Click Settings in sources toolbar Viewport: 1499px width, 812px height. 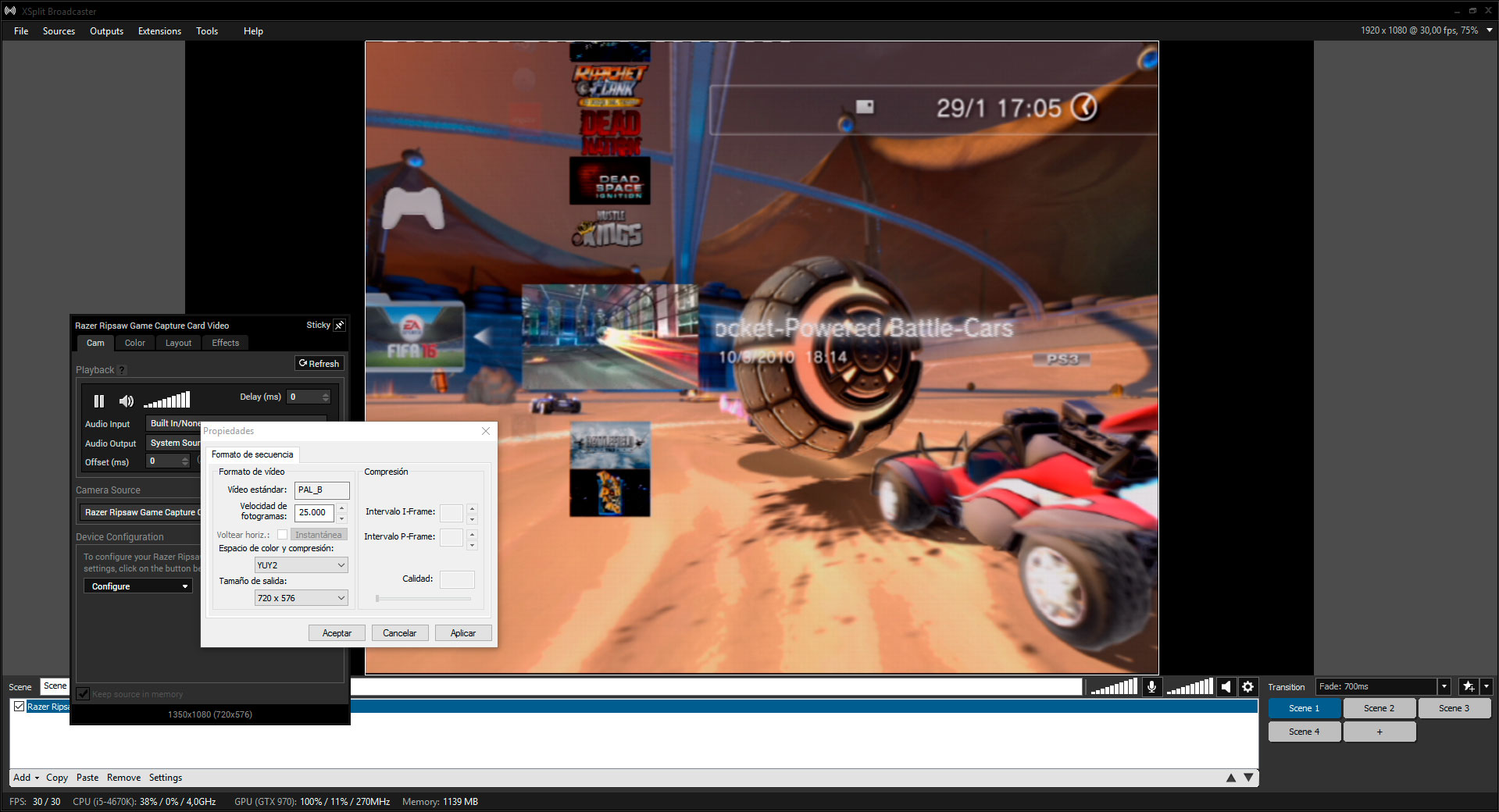coord(166,778)
